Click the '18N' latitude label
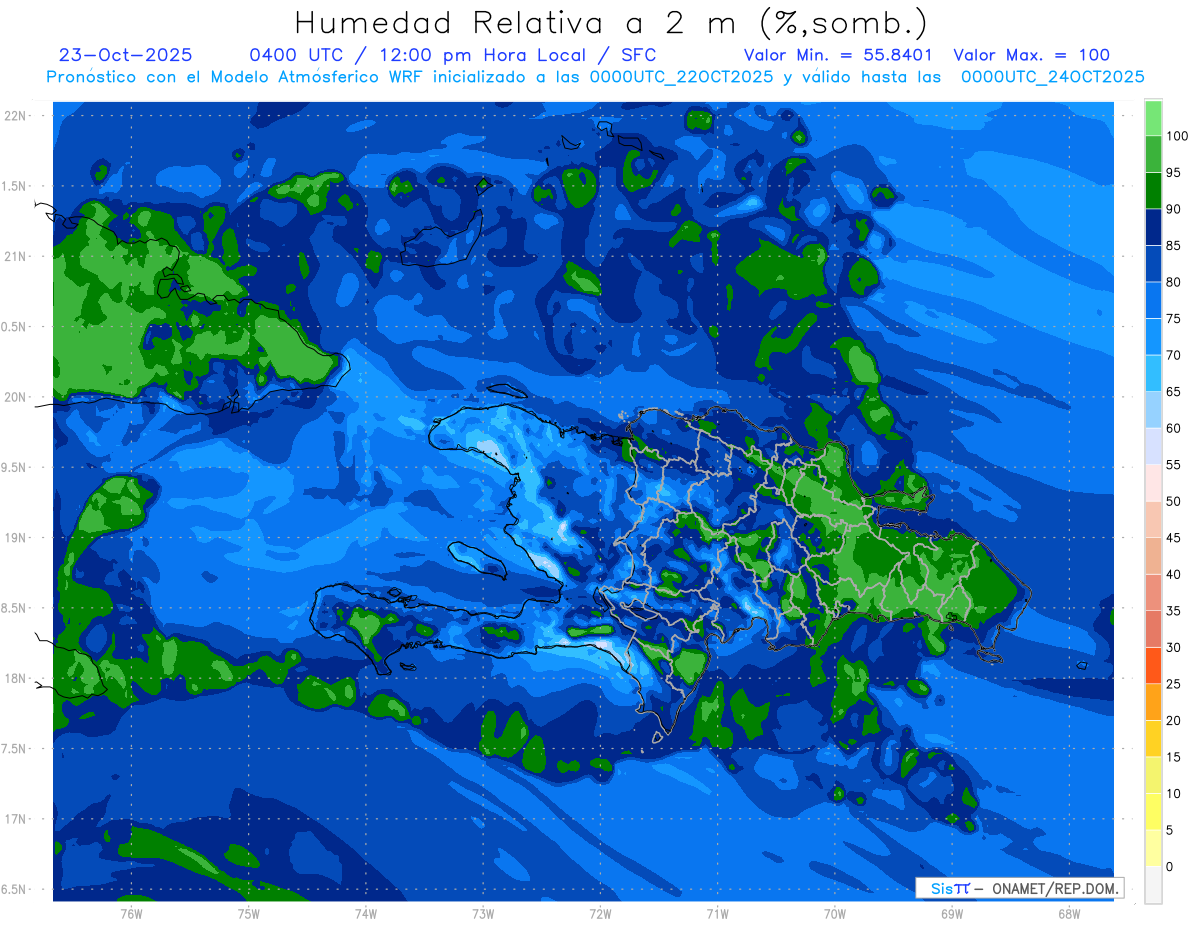The image size is (1200, 927). point(13,678)
